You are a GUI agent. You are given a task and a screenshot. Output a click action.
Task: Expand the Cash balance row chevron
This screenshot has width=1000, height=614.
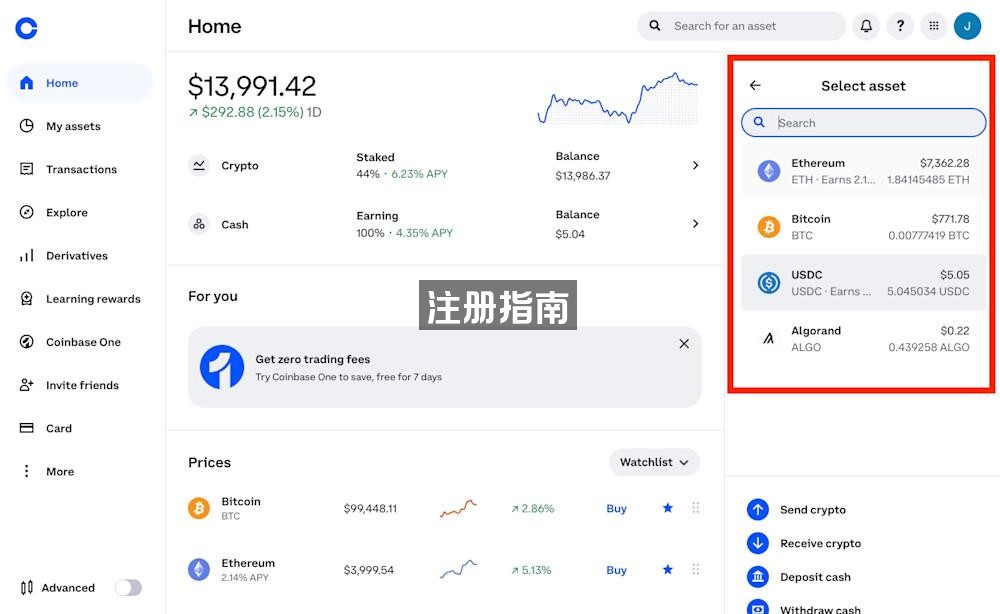695,224
